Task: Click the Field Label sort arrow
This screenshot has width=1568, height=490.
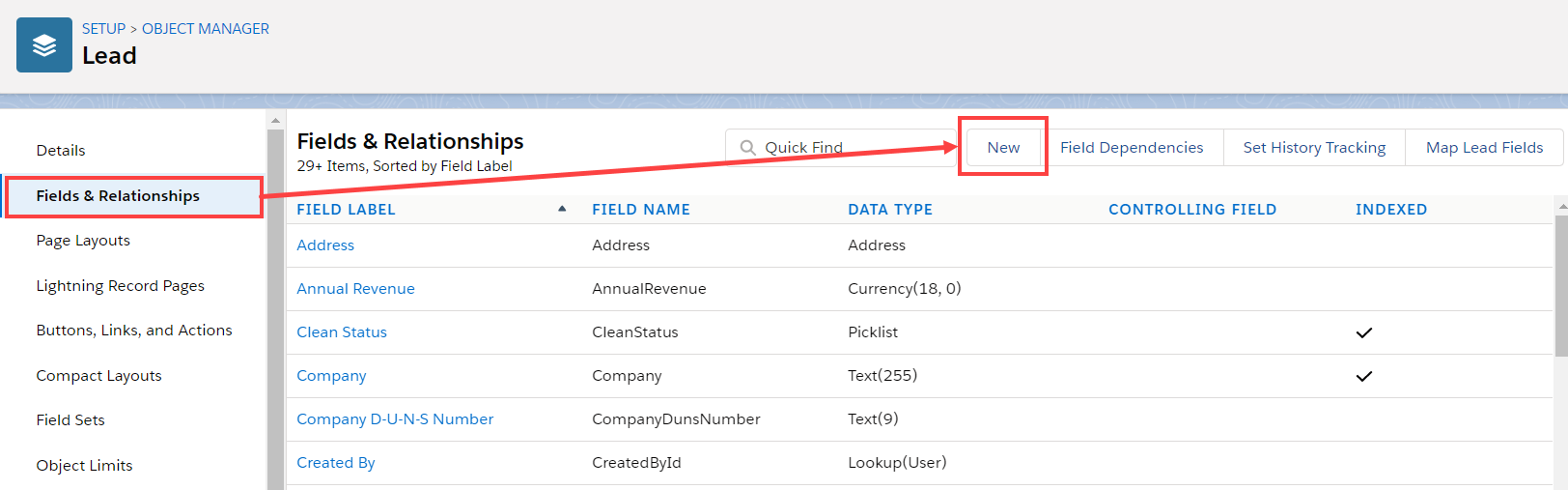Action: point(562,209)
